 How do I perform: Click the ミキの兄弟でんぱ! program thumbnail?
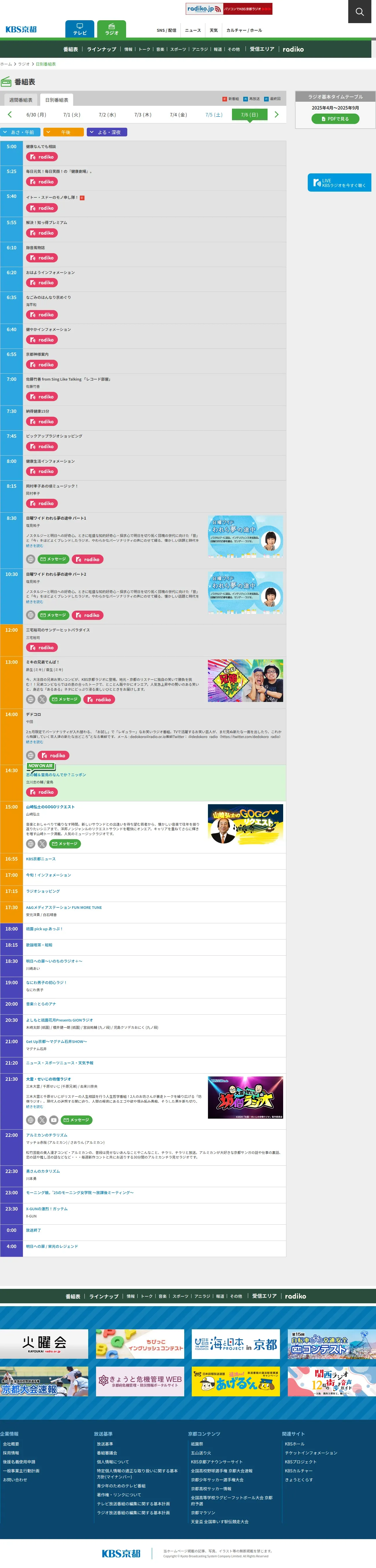click(246, 681)
